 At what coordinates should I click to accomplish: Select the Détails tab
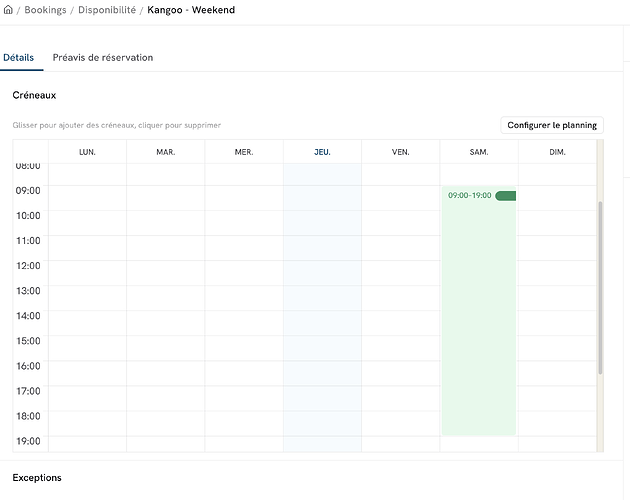[x=18, y=57]
